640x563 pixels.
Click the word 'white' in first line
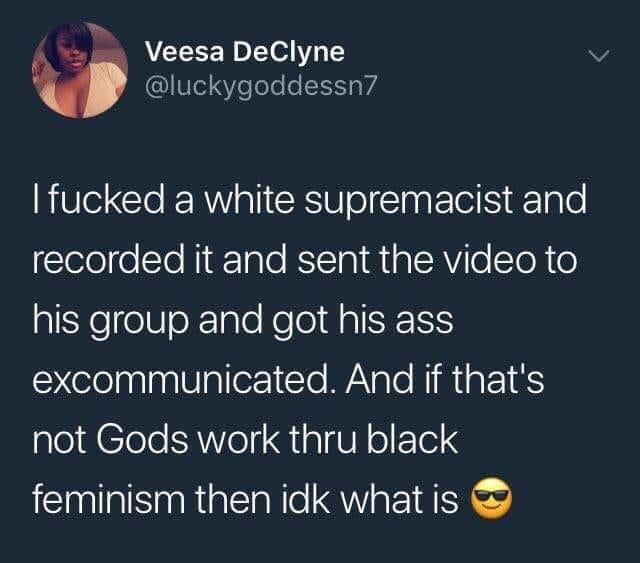pyautogui.click(x=249, y=200)
